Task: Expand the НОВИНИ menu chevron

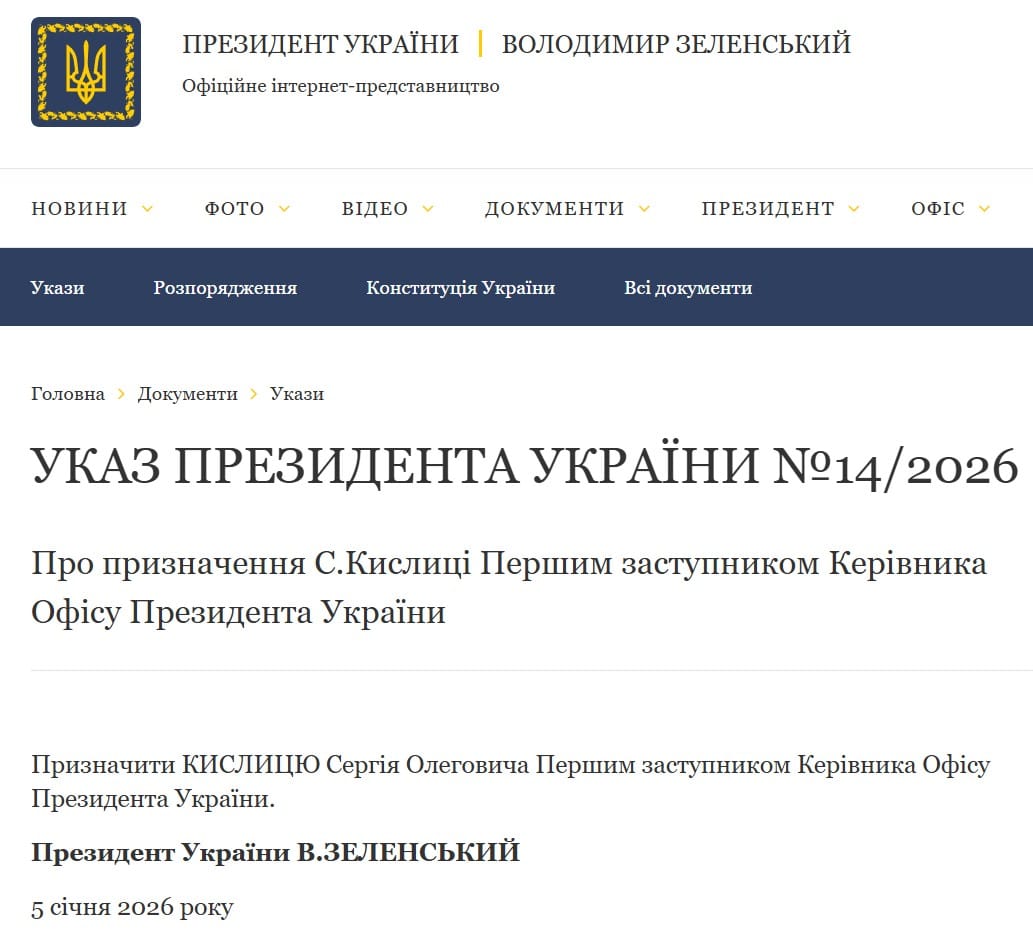Action: pyautogui.click(x=147, y=209)
